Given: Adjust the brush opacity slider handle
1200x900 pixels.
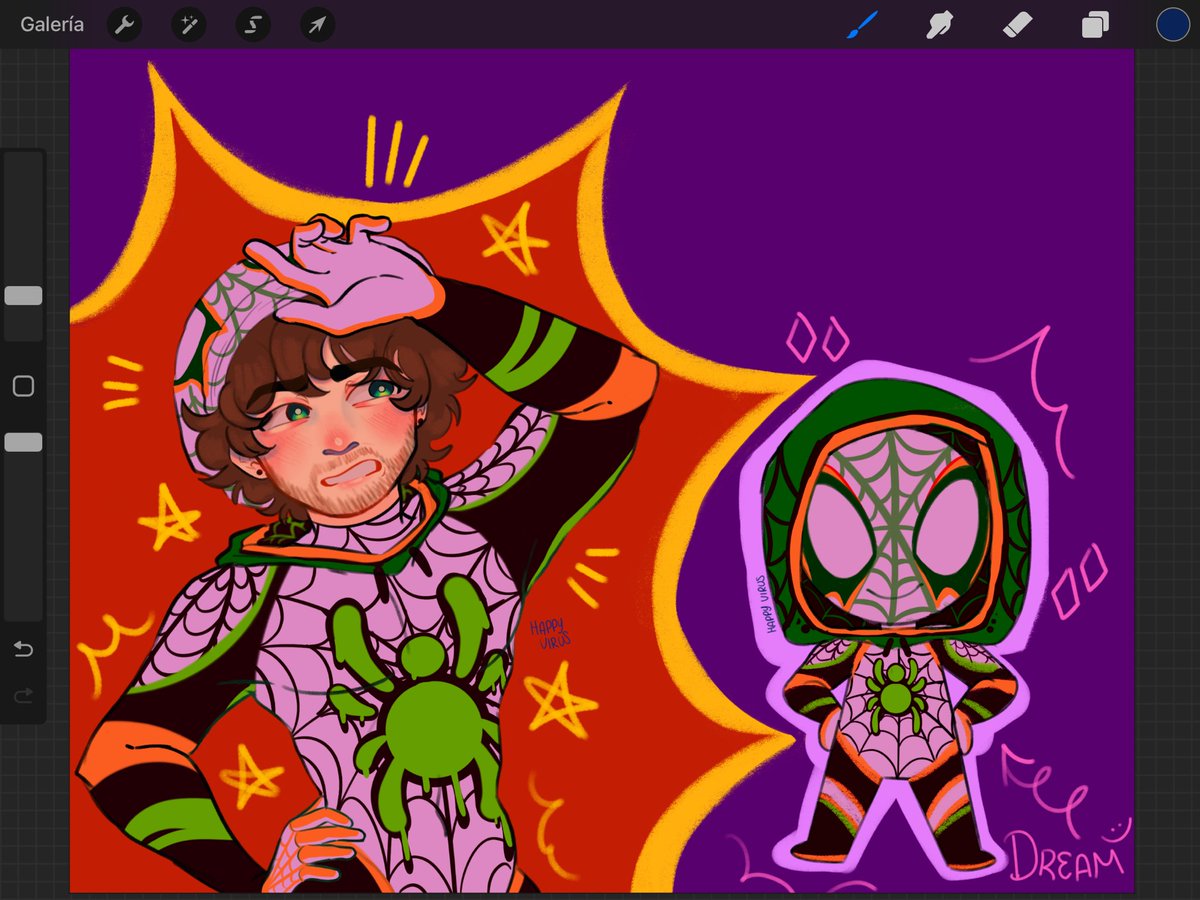Looking at the screenshot, I should pos(23,442).
